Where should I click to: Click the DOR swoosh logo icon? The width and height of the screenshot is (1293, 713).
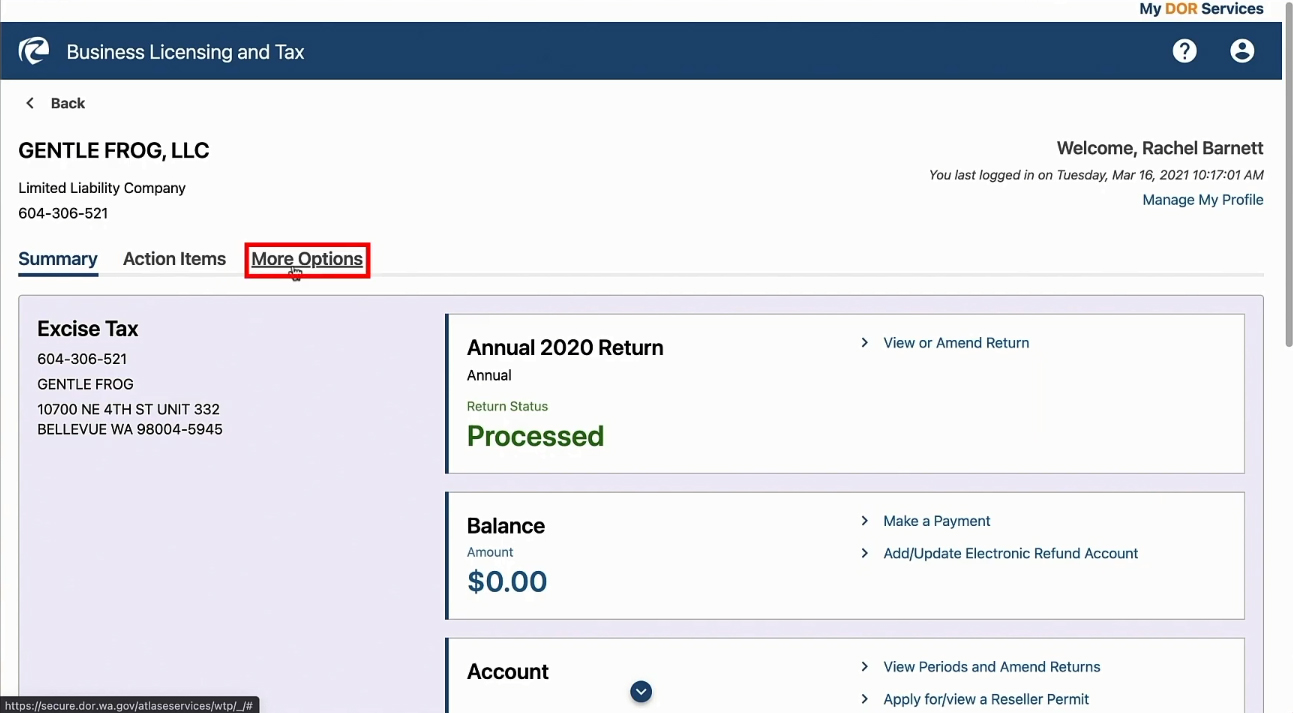(x=34, y=51)
